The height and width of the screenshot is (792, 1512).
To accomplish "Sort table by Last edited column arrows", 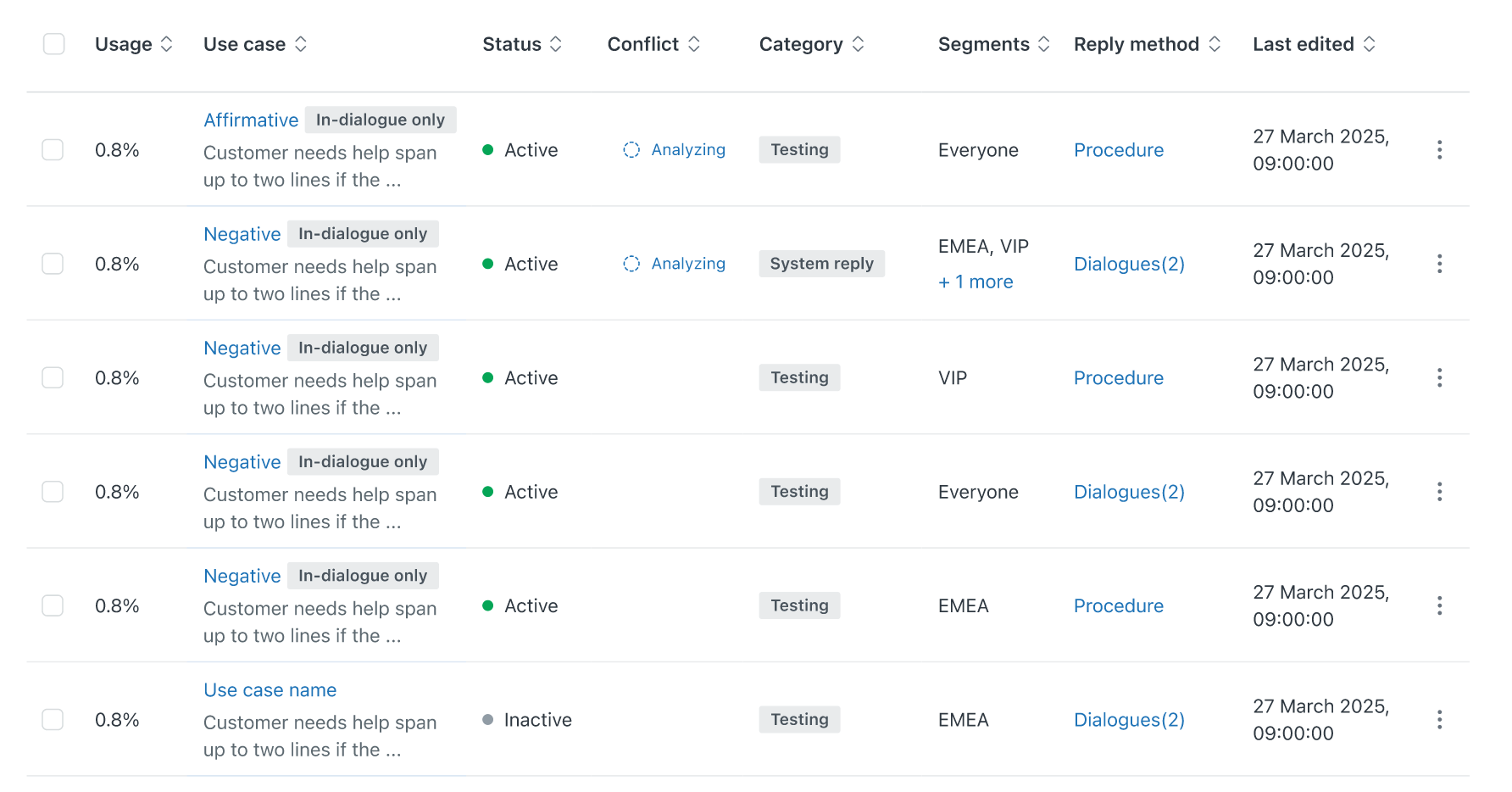I will click(1370, 44).
